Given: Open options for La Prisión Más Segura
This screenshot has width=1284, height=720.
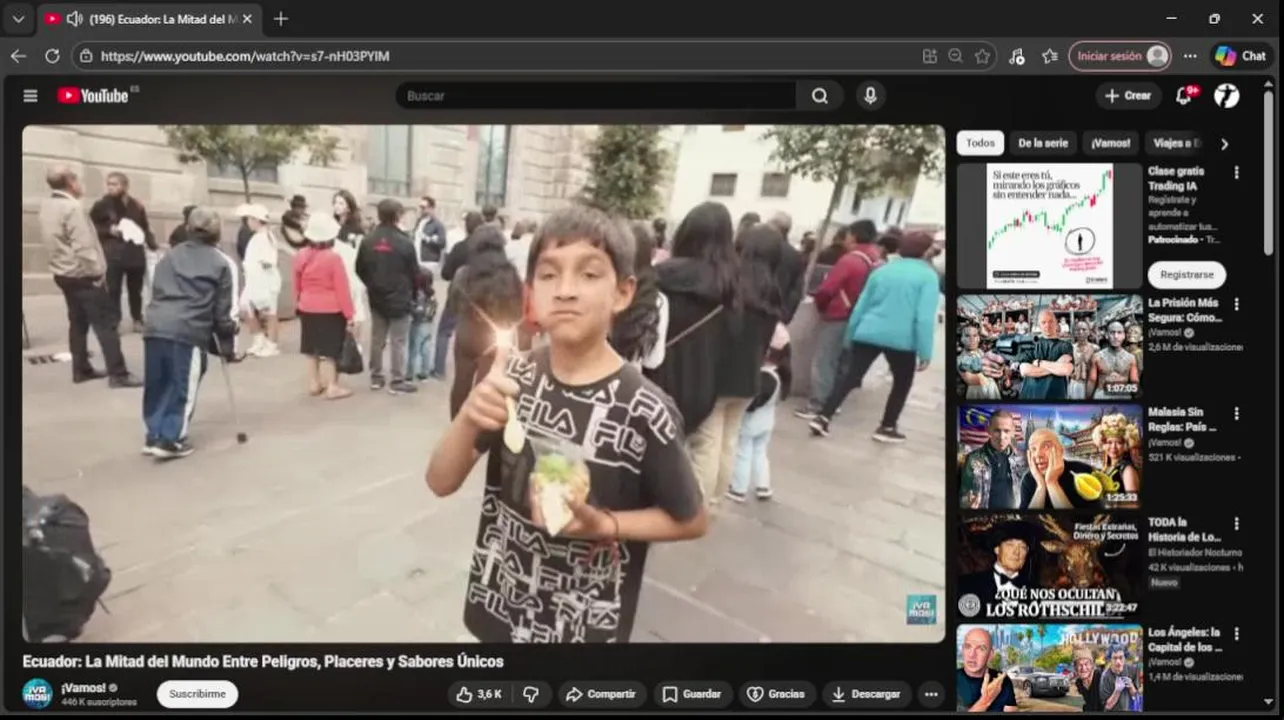Looking at the screenshot, I should [x=1237, y=304].
